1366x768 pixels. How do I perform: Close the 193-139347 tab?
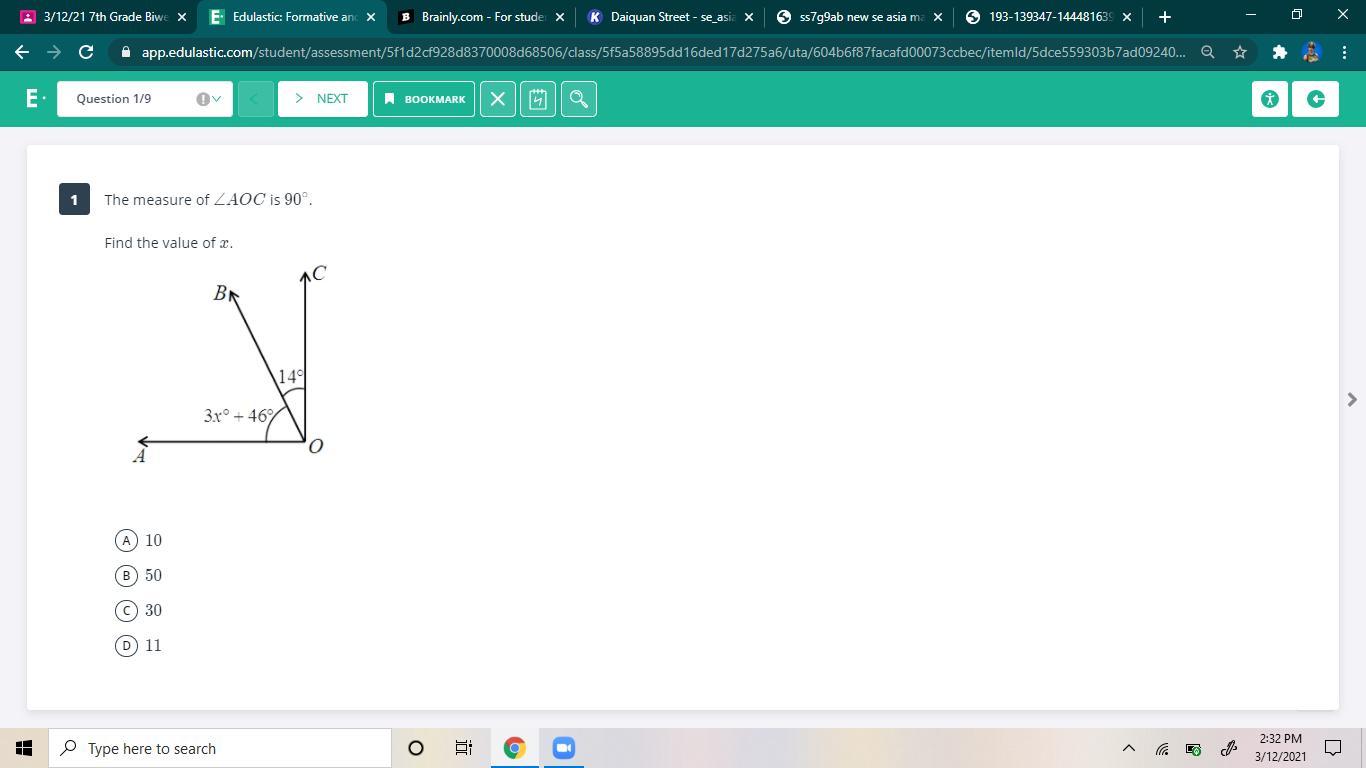[x=1126, y=17]
